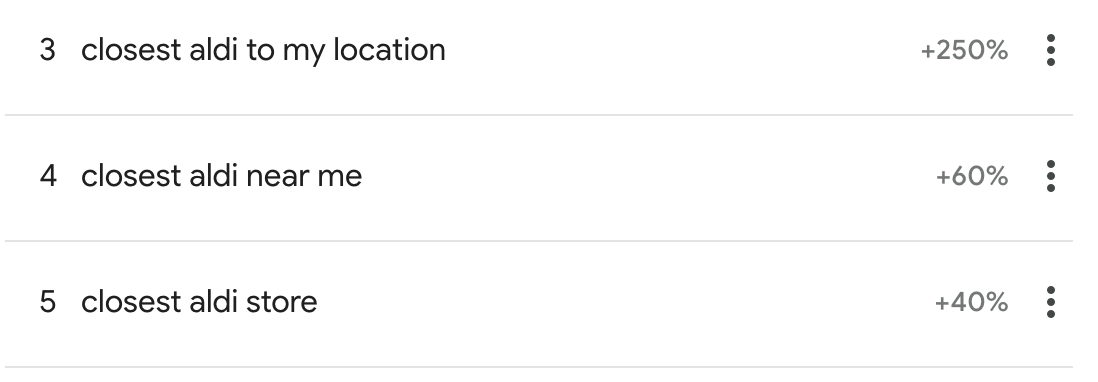
Task: Click divider line below 'closest aldi to my location'
Action: (539, 115)
